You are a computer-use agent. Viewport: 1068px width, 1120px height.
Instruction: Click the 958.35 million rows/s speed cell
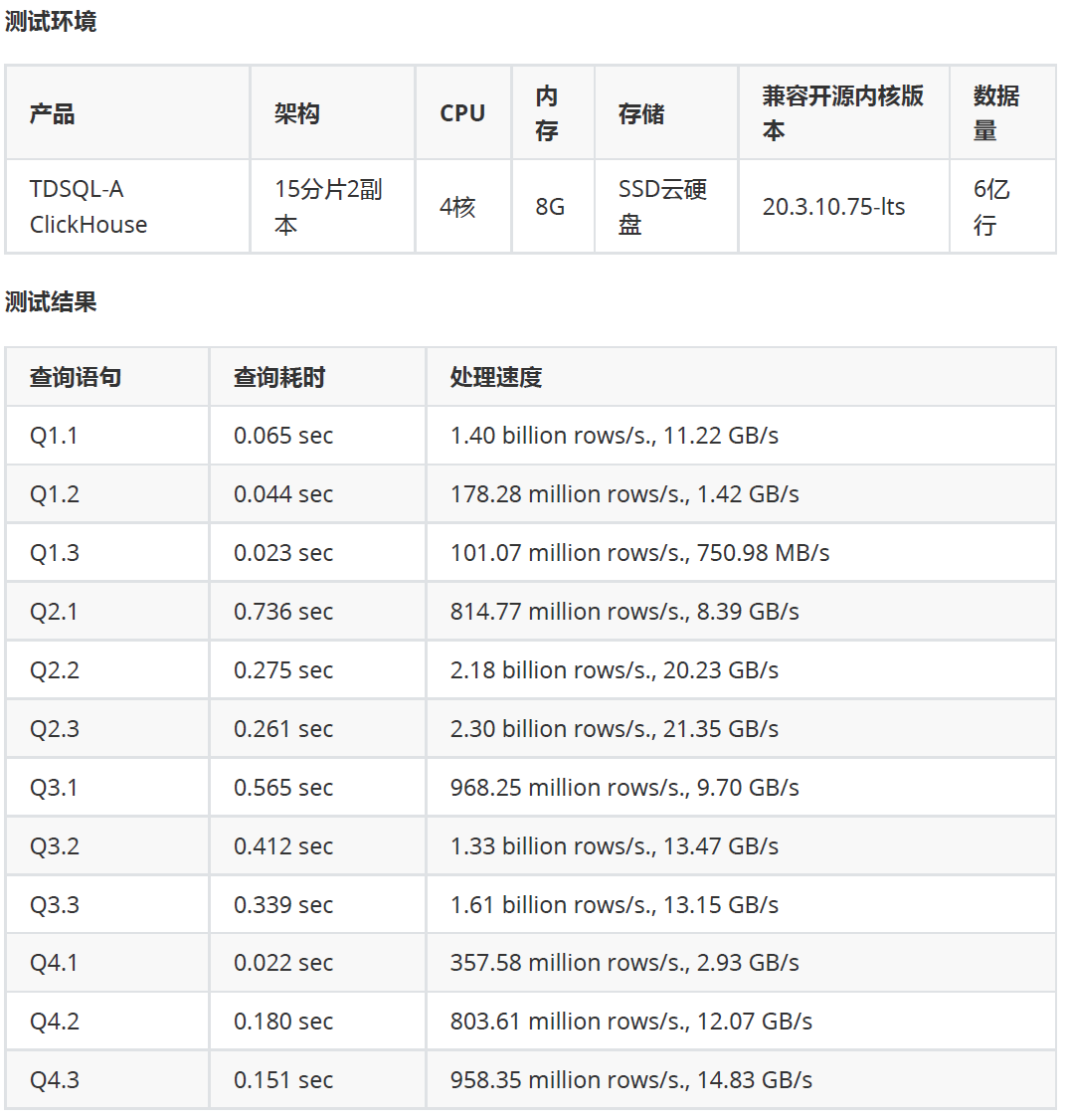tap(741, 1079)
